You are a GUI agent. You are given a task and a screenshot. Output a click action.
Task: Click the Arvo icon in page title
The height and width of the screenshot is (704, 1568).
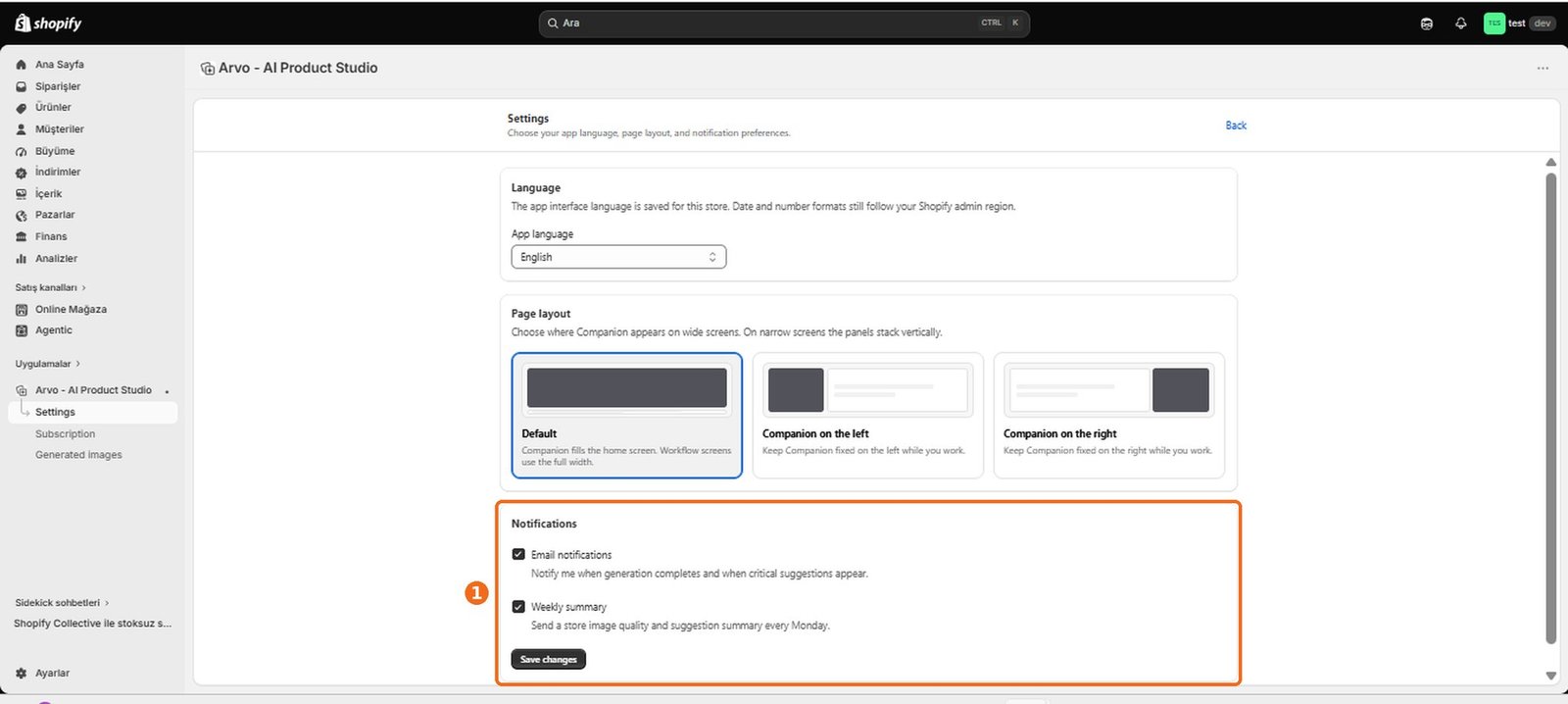pyautogui.click(x=208, y=69)
